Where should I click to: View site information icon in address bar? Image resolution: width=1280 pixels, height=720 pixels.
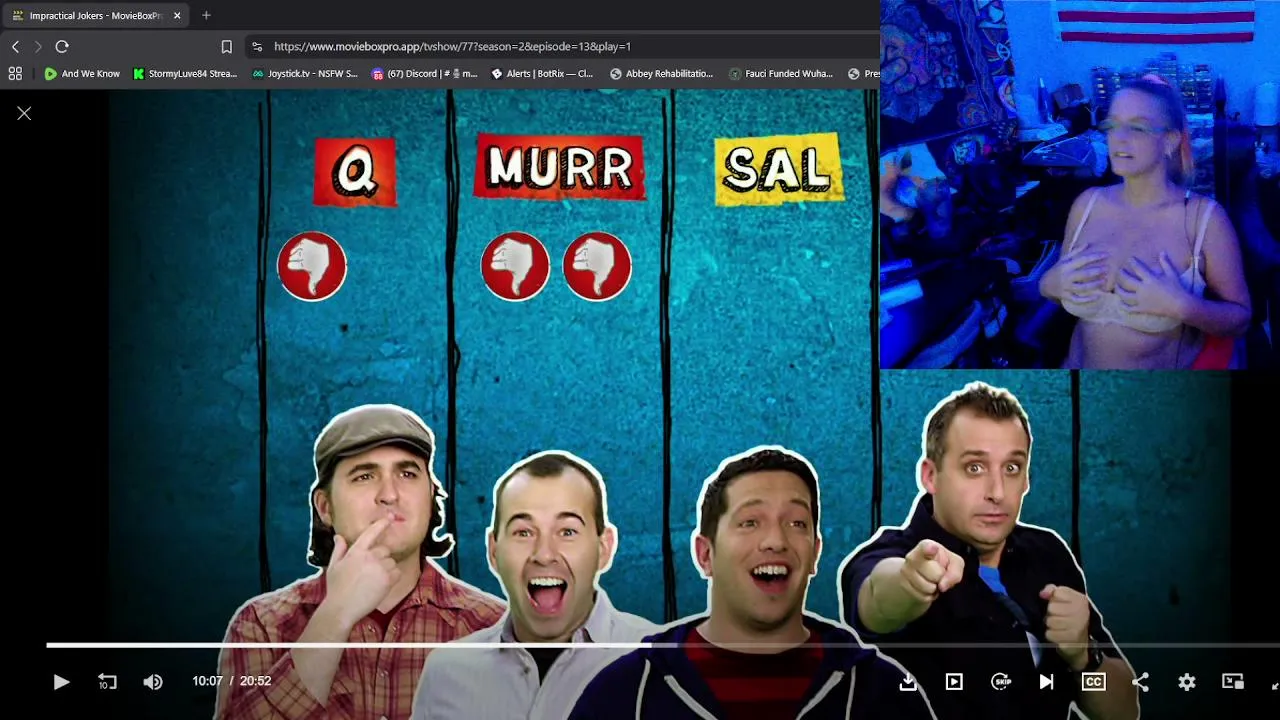pyautogui.click(x=257, y=46)
